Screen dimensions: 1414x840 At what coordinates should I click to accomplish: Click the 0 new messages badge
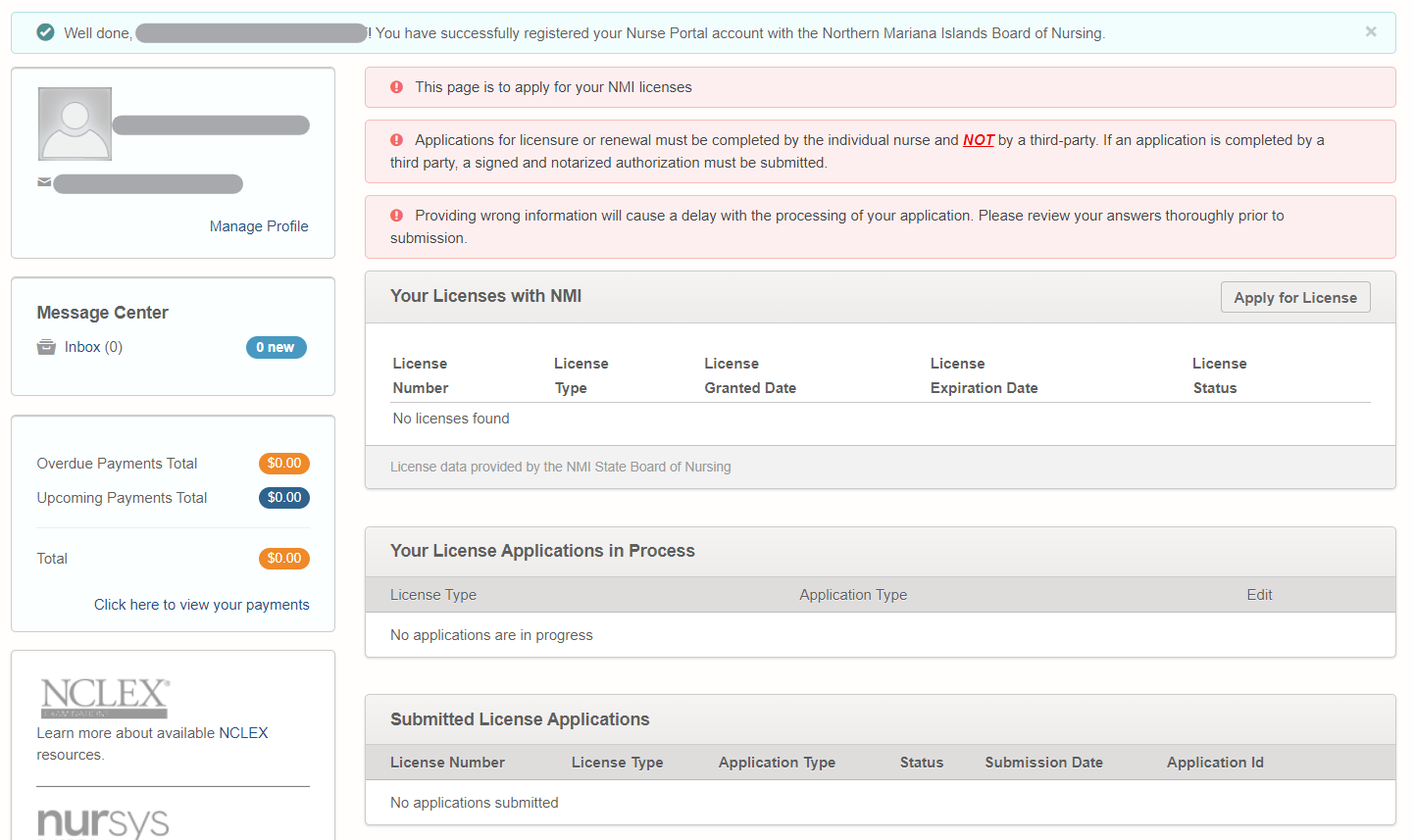pos(276,346)
